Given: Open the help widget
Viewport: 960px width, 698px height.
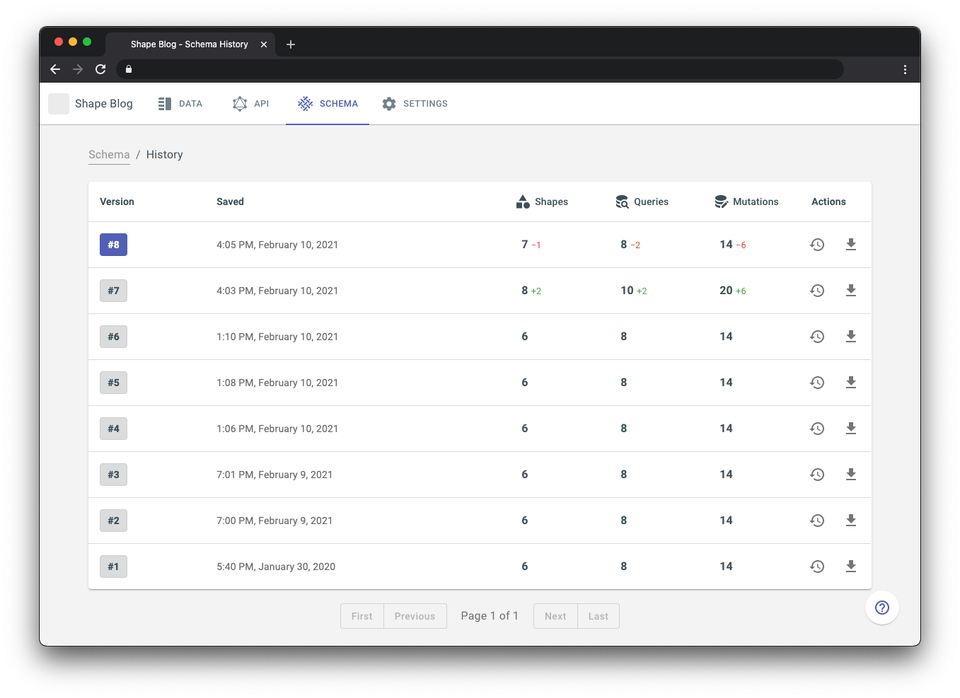Looking at the screenshot, I should point(881,608).
